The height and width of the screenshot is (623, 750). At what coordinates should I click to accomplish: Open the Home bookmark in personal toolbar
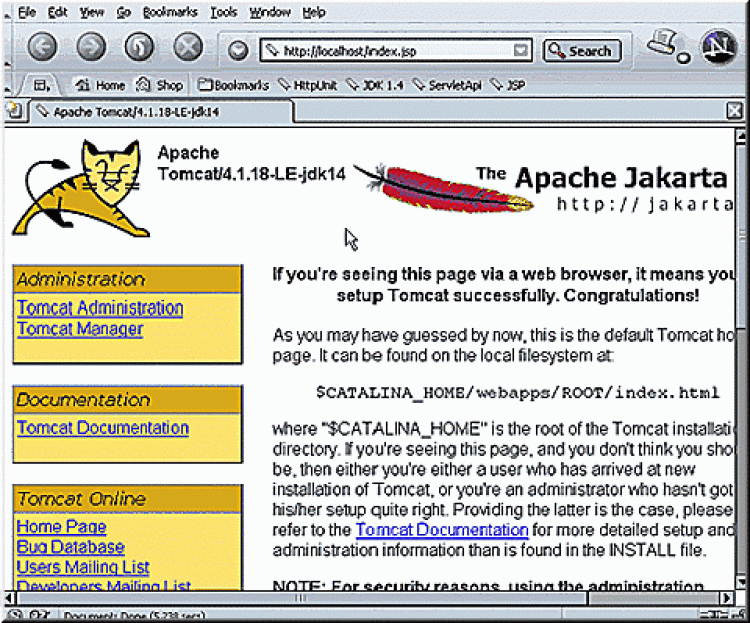[100, 85]
